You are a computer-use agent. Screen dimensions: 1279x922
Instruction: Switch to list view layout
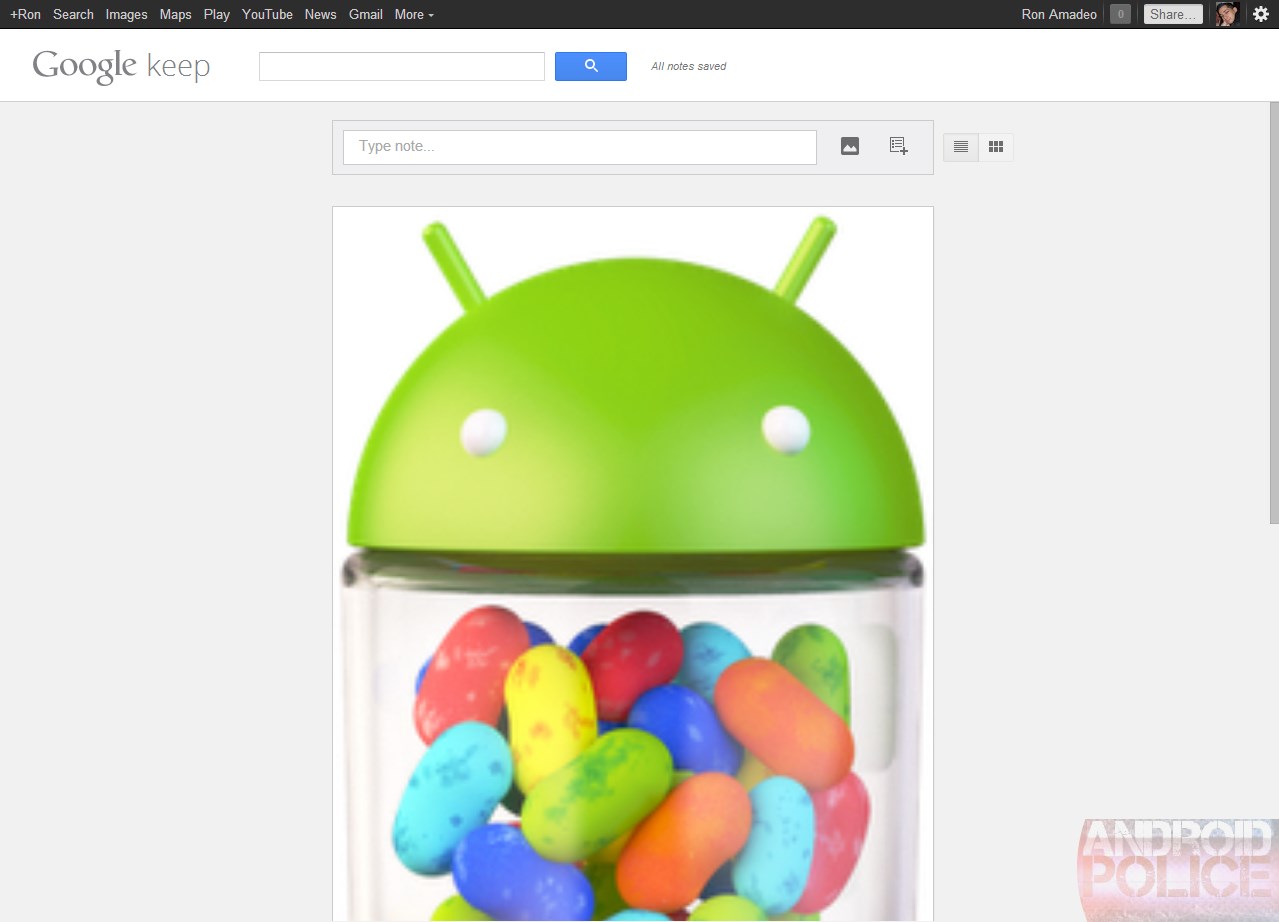[960, 147]
